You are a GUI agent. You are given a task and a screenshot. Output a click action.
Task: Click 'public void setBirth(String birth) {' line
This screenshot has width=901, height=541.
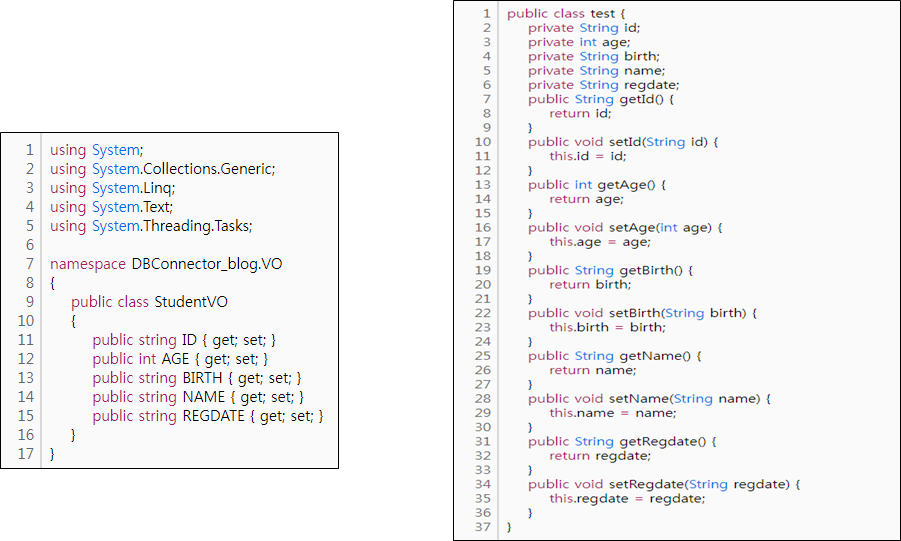(643, 313)
